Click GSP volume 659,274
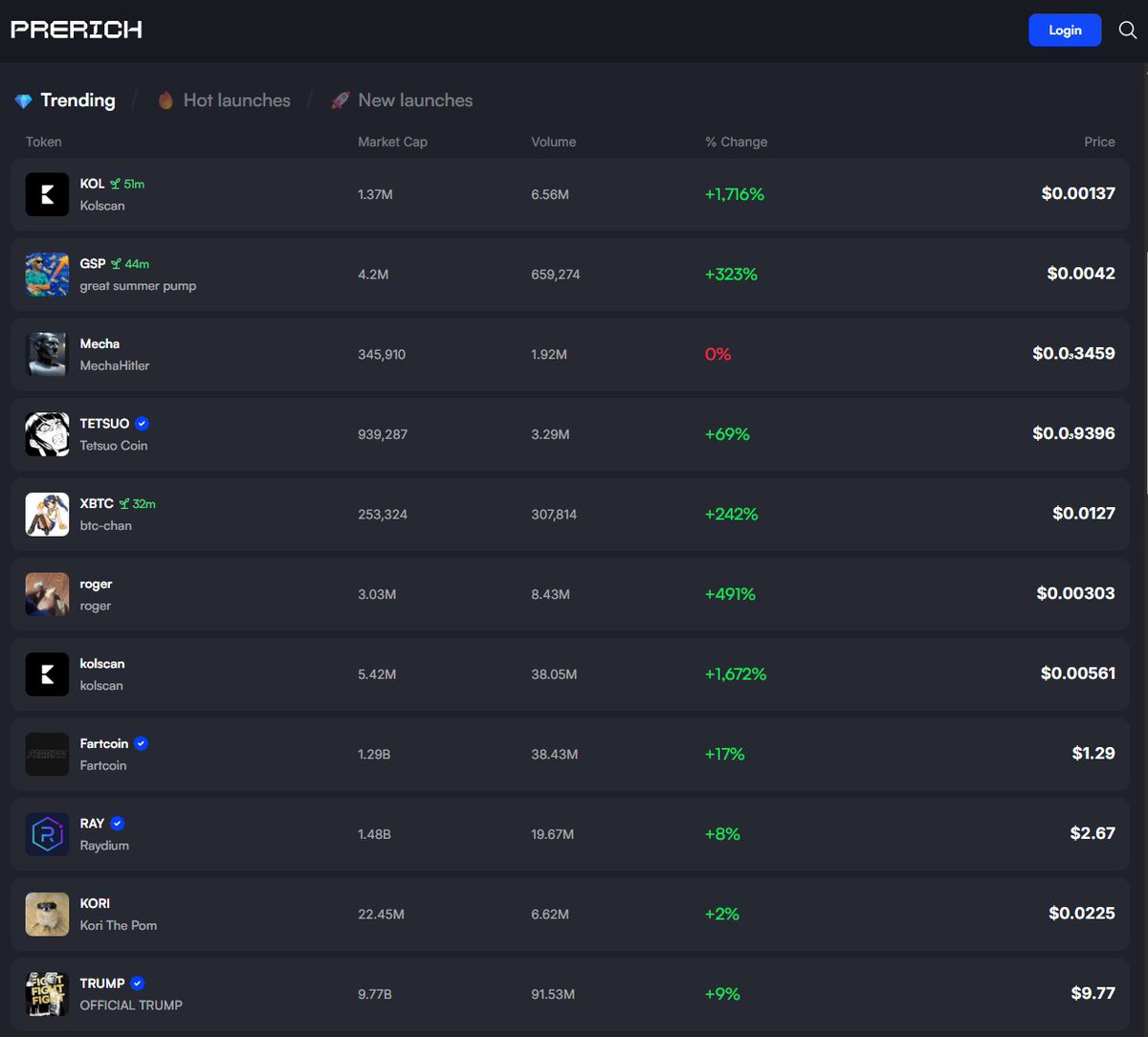 (x=556, y=275)
